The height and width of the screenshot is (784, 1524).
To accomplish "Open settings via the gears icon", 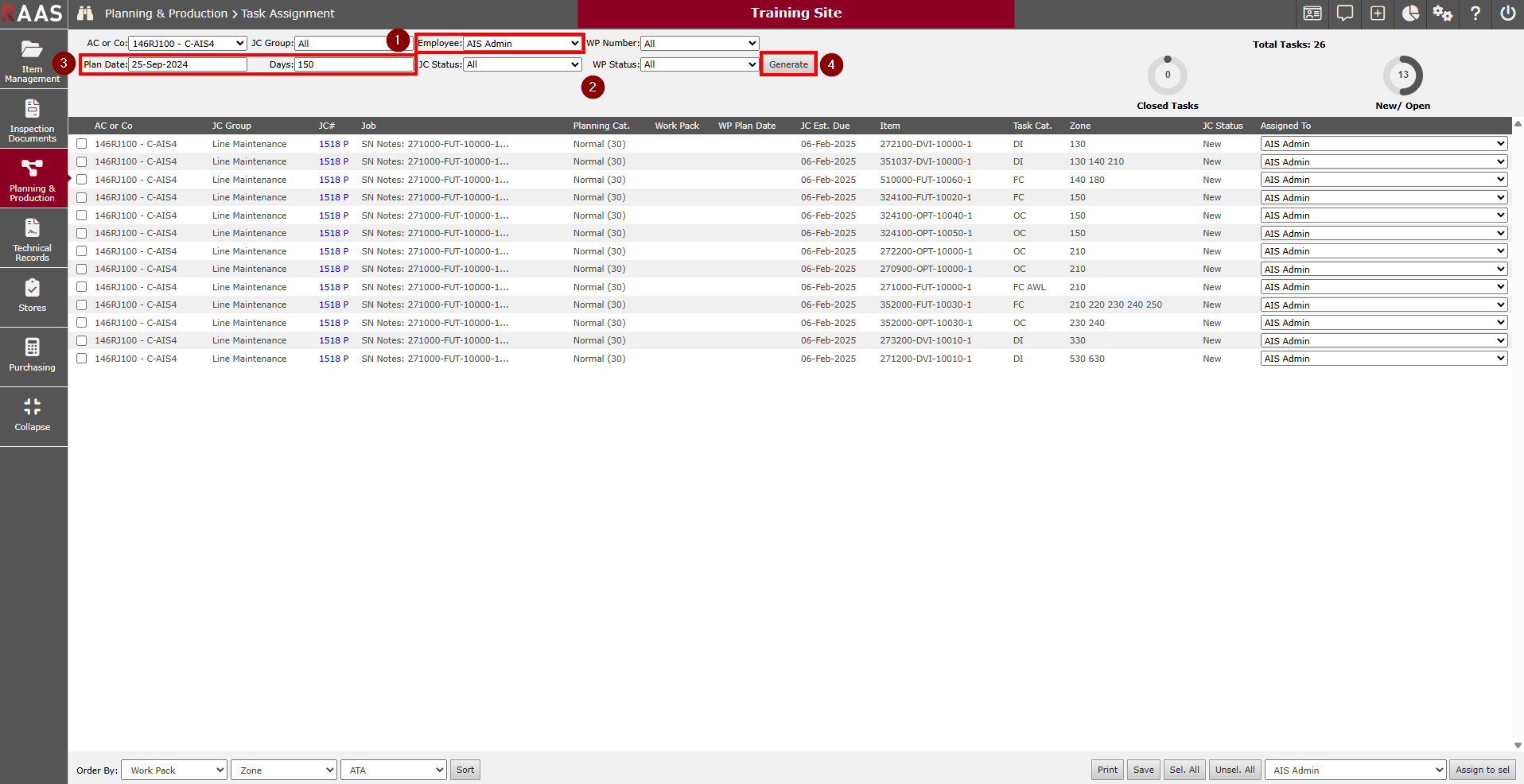I will [1442, 14].
